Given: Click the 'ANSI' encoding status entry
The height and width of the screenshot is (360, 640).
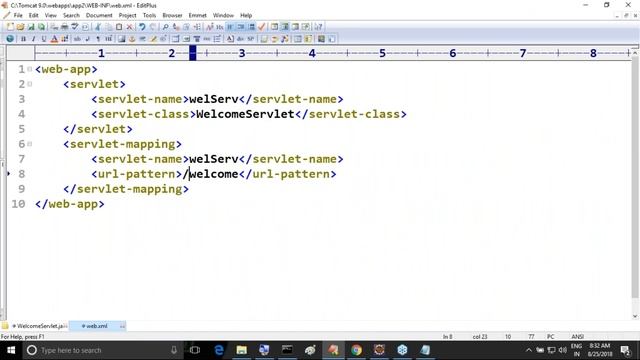Looking at the screenshot, I should pos(578,337).
